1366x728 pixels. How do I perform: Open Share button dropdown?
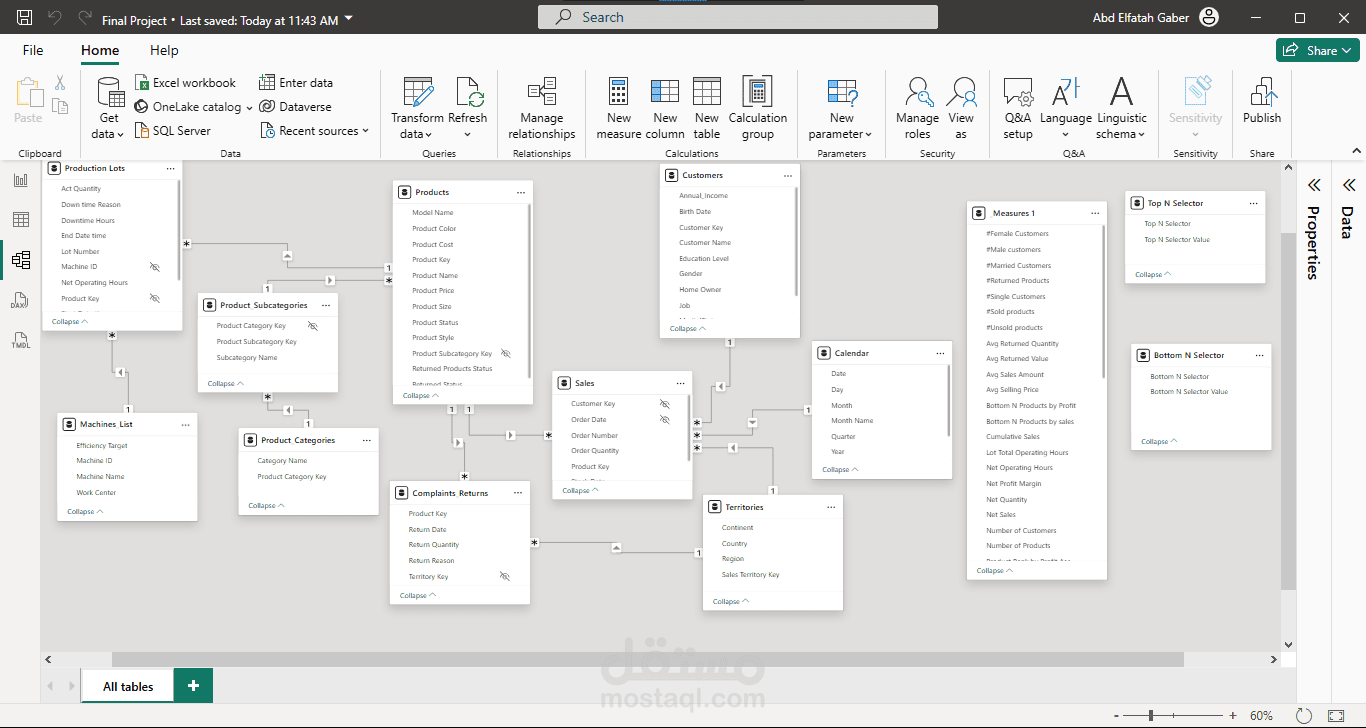(x=1346, y=51)
